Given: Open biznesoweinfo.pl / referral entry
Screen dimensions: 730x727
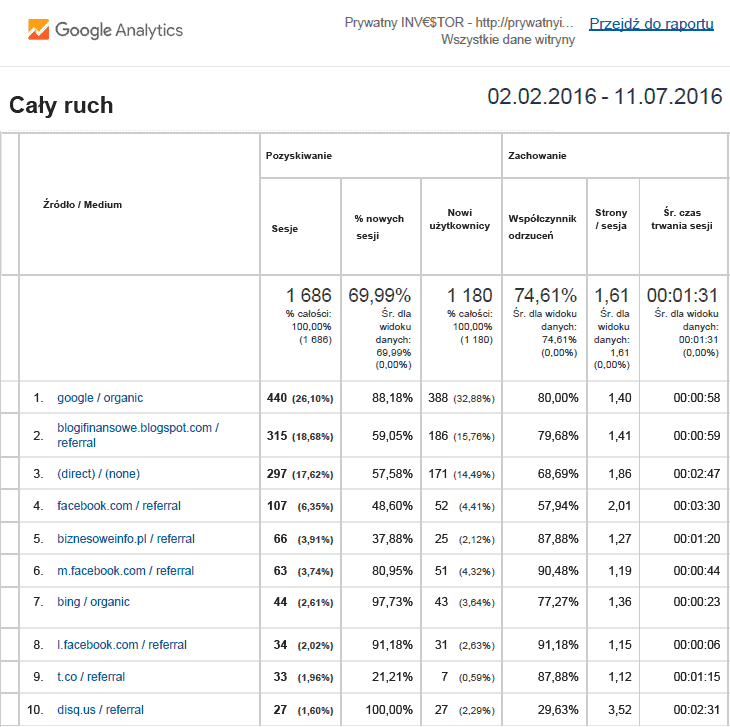Looking at the screenshot, I should point(125,539).
